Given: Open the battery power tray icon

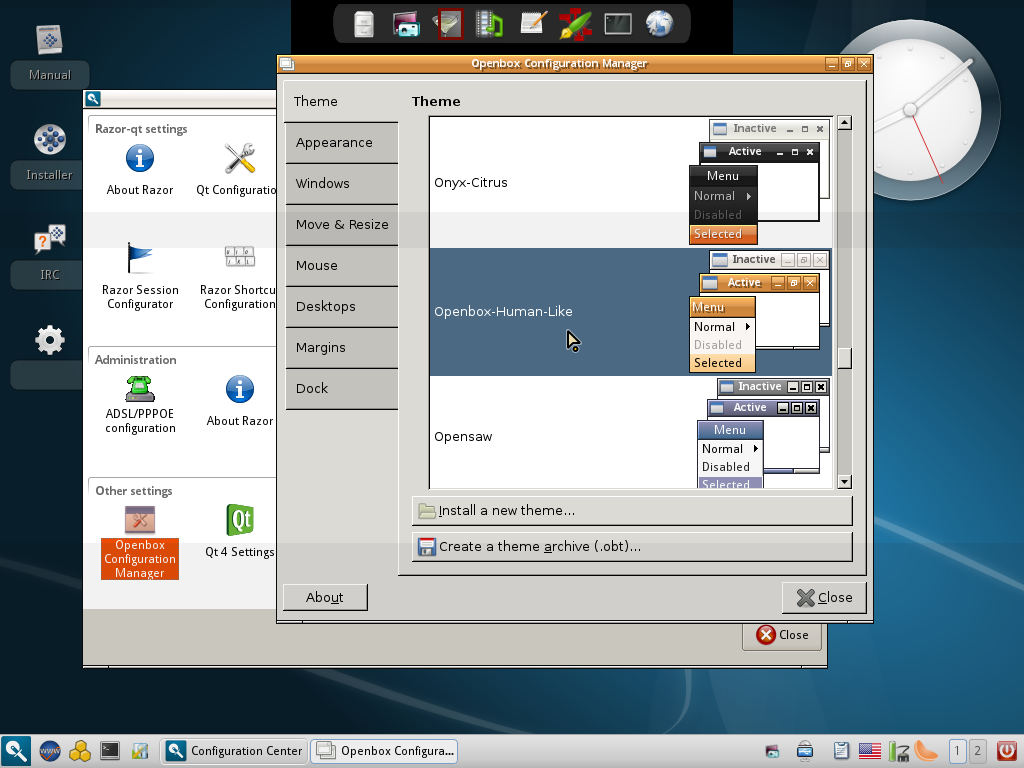Looking at the screenshot, I should (x=899, y=751).
